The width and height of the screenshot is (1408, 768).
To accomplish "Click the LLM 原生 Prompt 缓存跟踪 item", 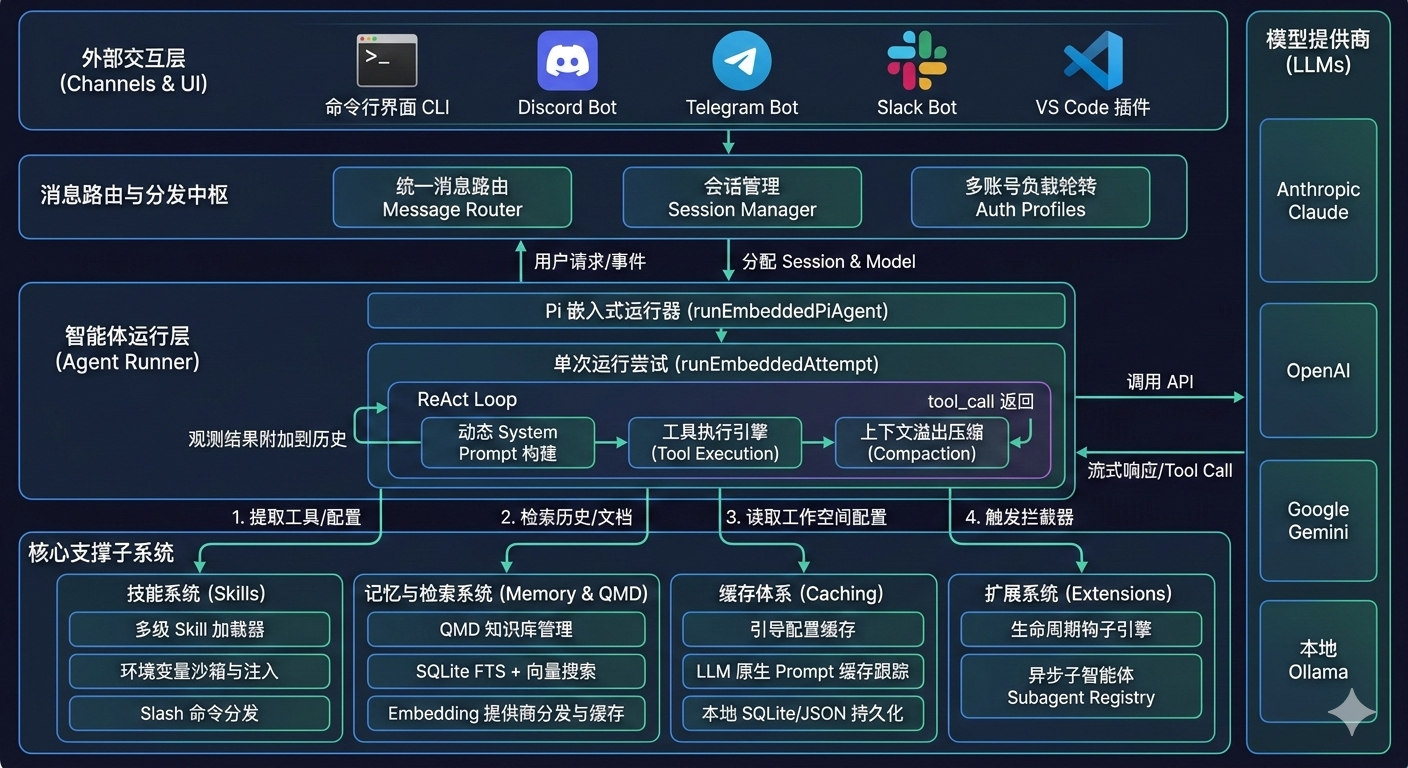I will (x=803, y=671).
